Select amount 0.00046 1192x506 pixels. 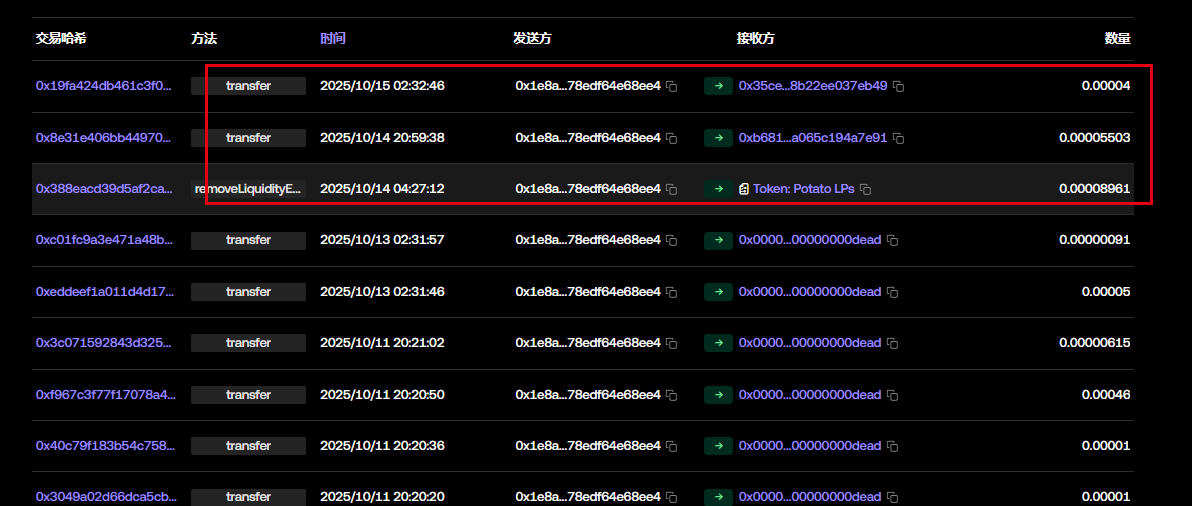[1106, 394]
